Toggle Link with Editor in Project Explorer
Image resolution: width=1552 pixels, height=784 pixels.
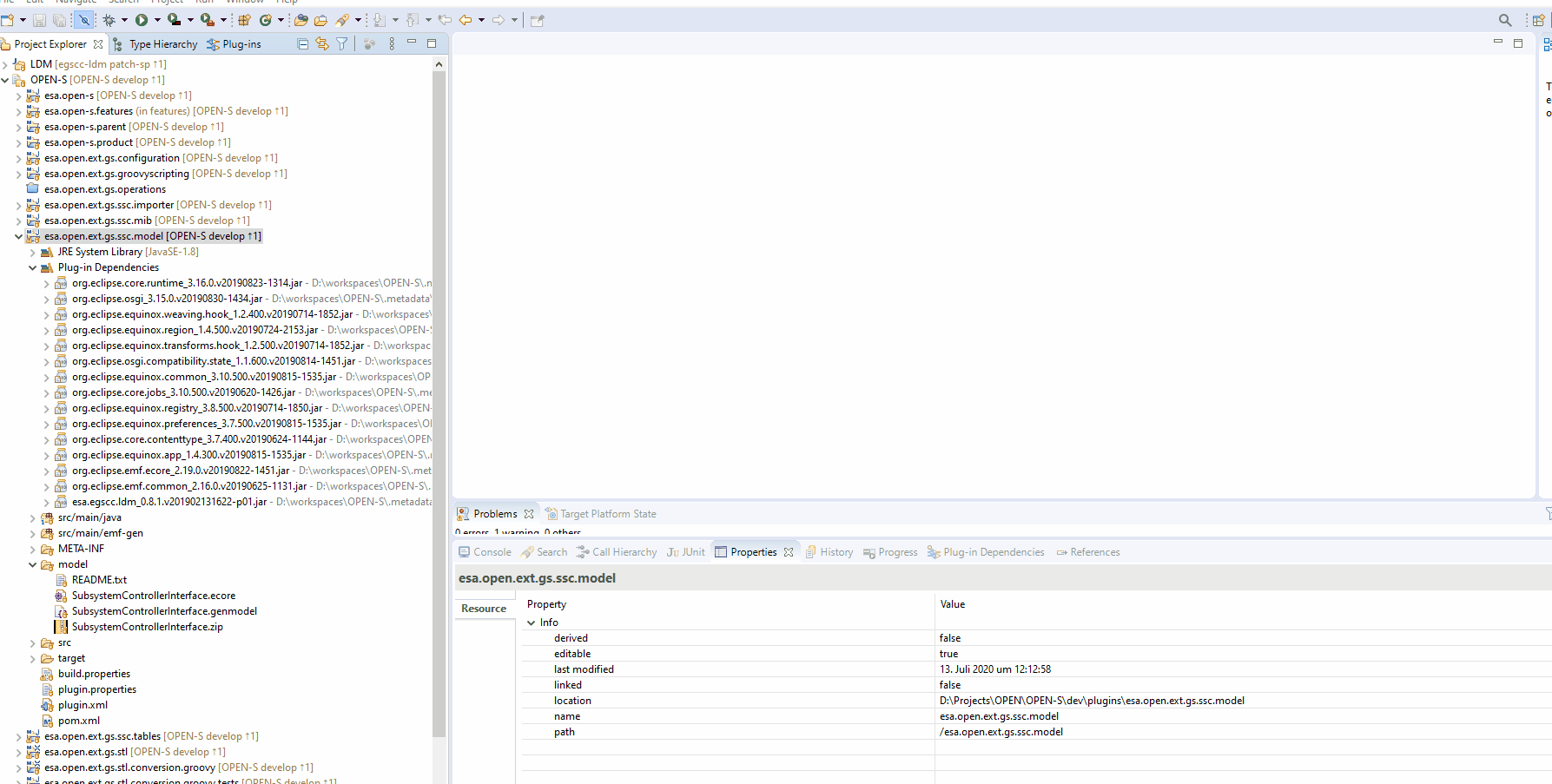tap(322, 44)
